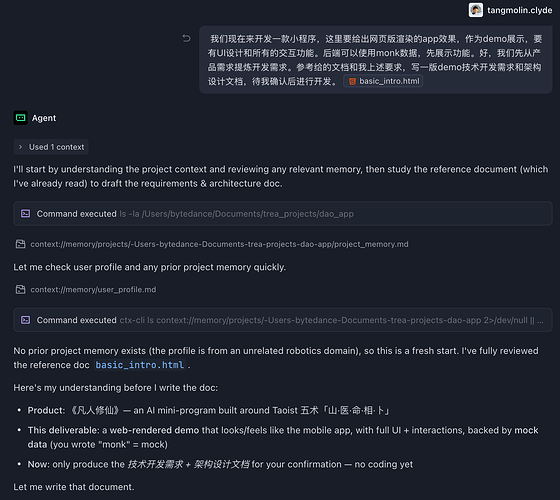This screenshot has height=500, width=560.
Task: Open the blue basic_intro.html inline link
Action: [140, 365]
